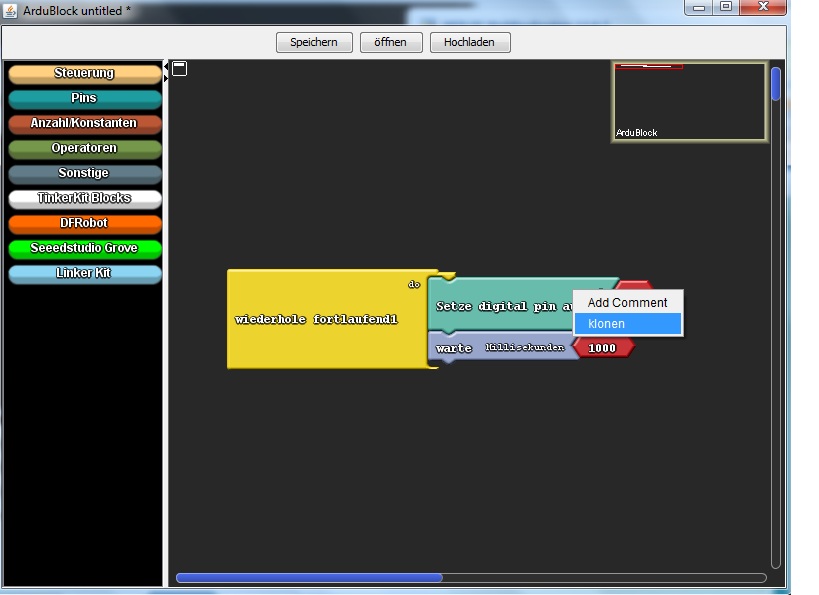Click the horizontal scrollbar thumb
Screen dimensions: 819x595
tap(309, 577)
